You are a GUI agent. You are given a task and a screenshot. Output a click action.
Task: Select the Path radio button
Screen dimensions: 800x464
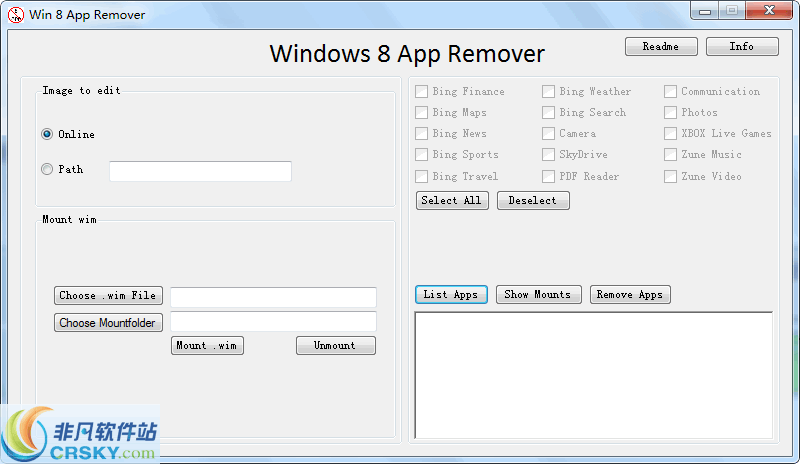coord(47,169)
